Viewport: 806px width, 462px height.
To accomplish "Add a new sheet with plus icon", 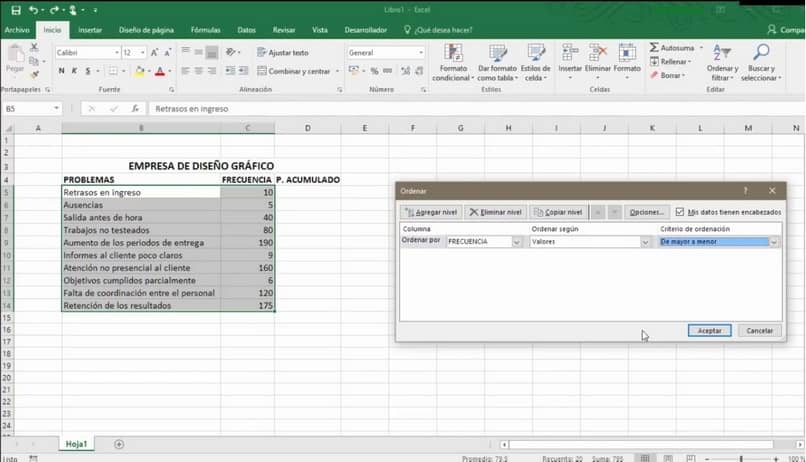I will (x=119, y=444).
